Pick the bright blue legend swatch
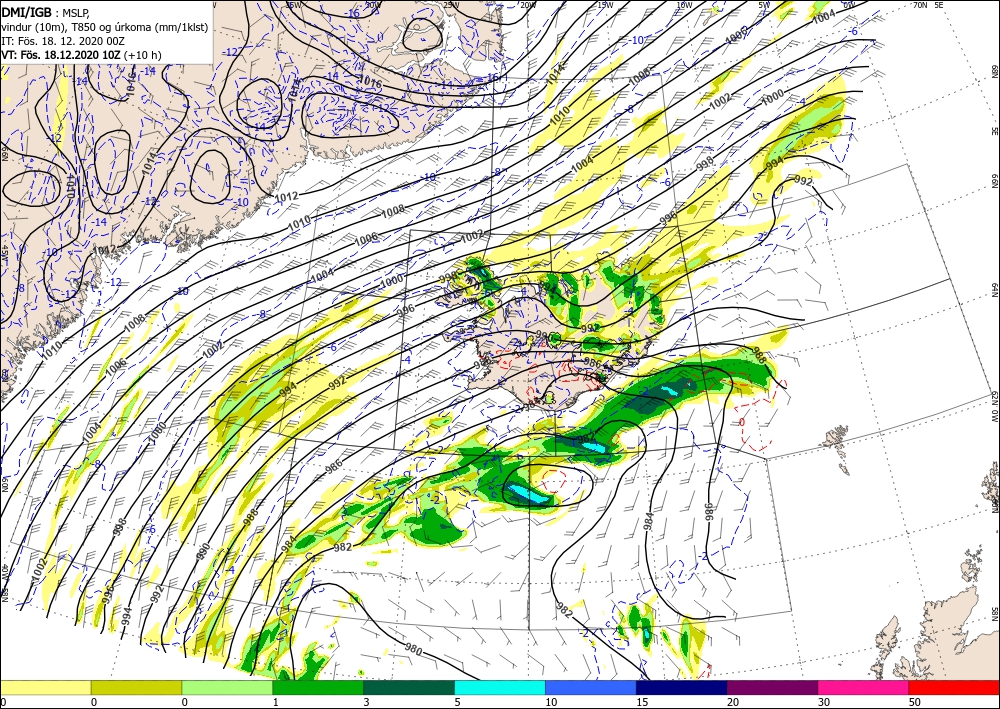The width and height of the screenshot is (1000, 709). (591, 687)
